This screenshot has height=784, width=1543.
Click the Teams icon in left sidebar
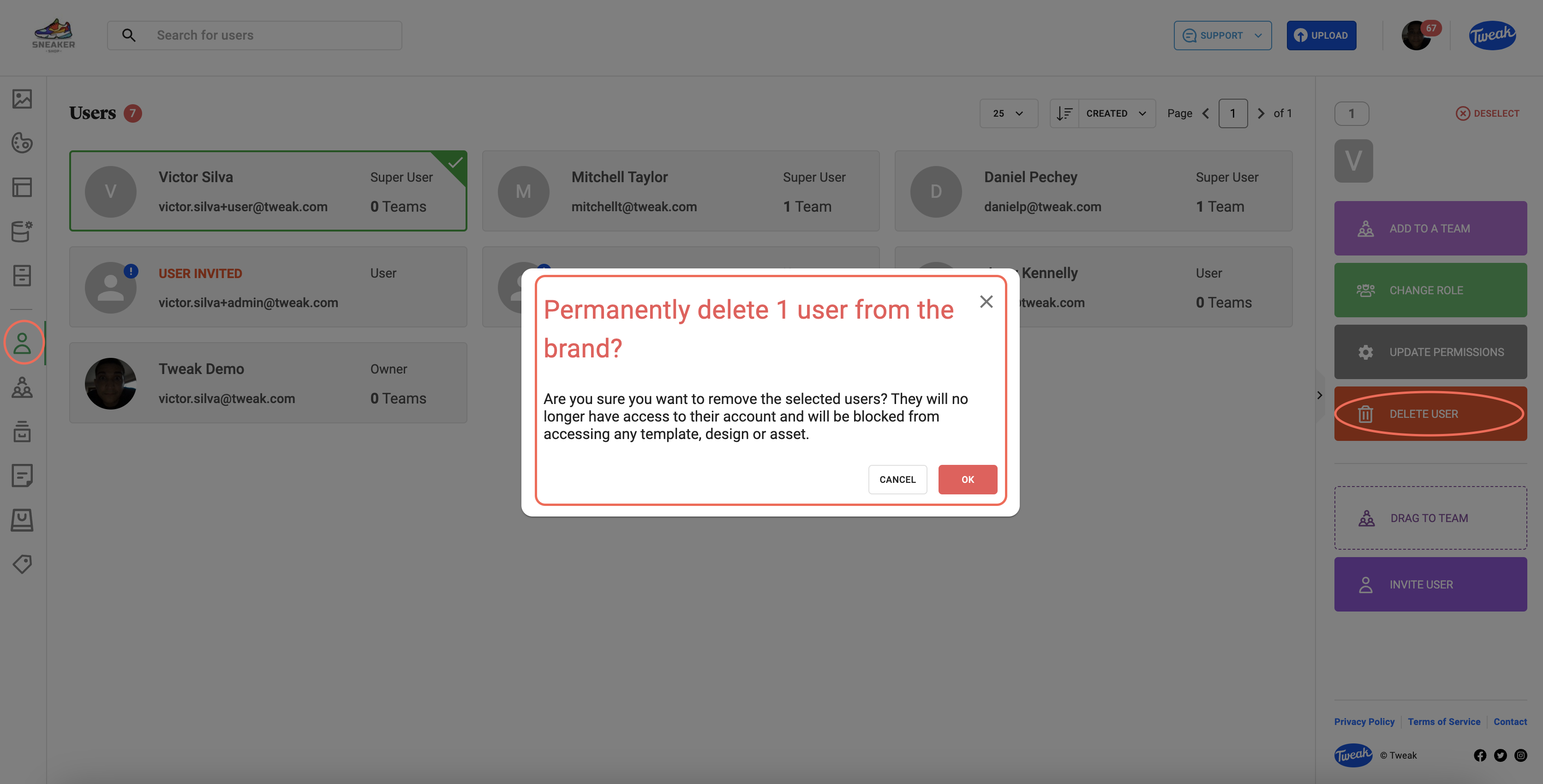pos(22,388)
